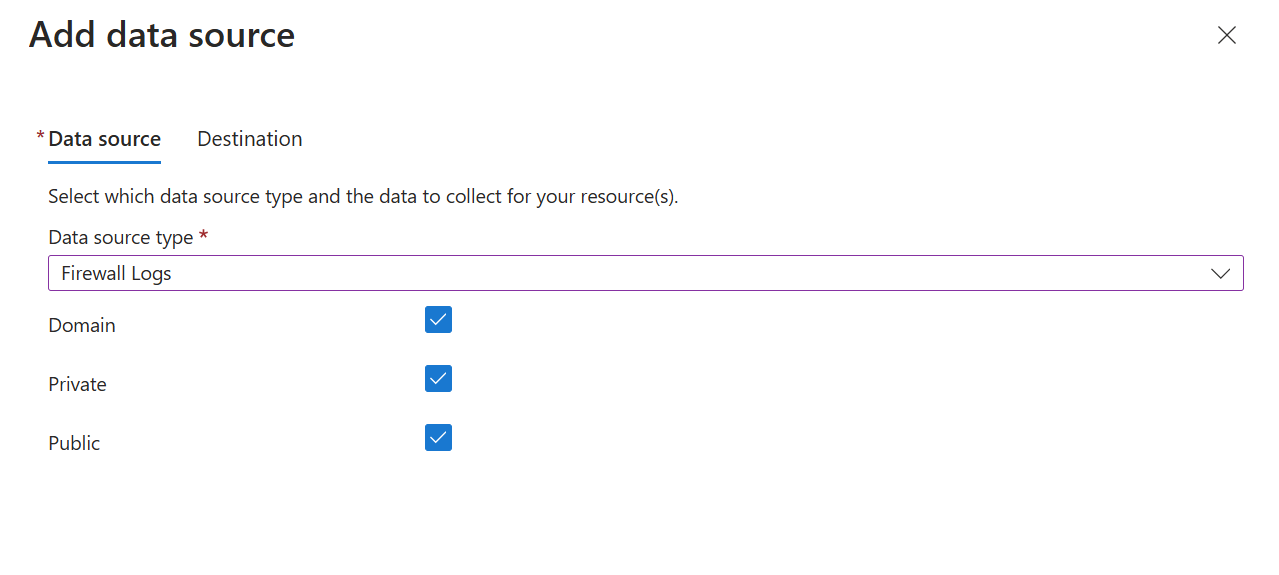Viewport: 1279px width, 575px height.
Task: Click the required asterisk after Data source type
Action: click(204, 236)
